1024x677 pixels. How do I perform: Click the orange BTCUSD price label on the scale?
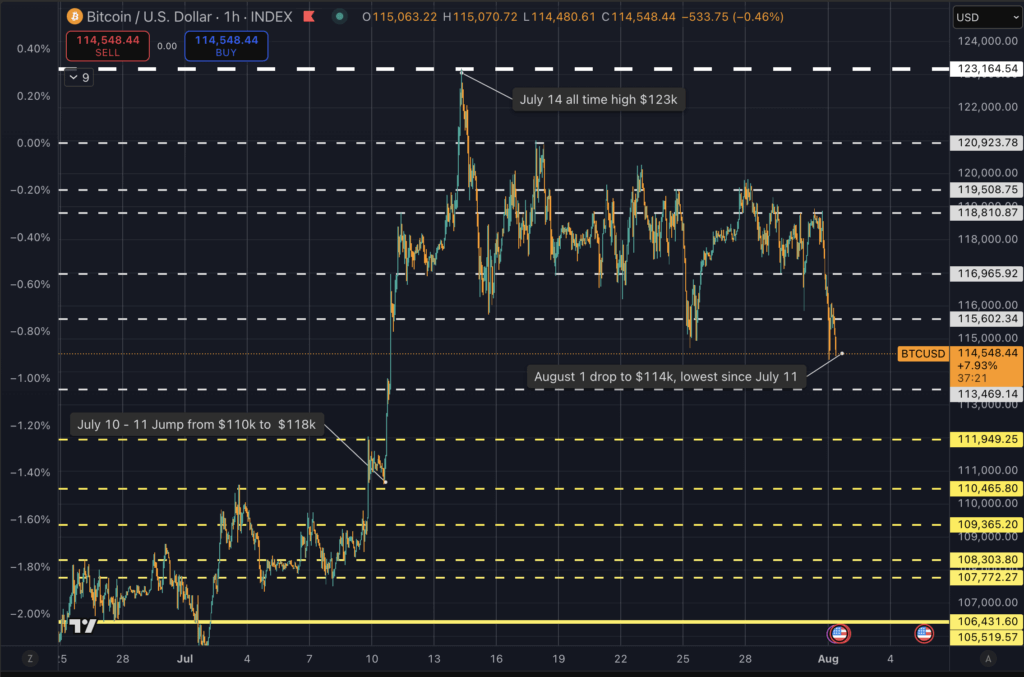point(922,353)
